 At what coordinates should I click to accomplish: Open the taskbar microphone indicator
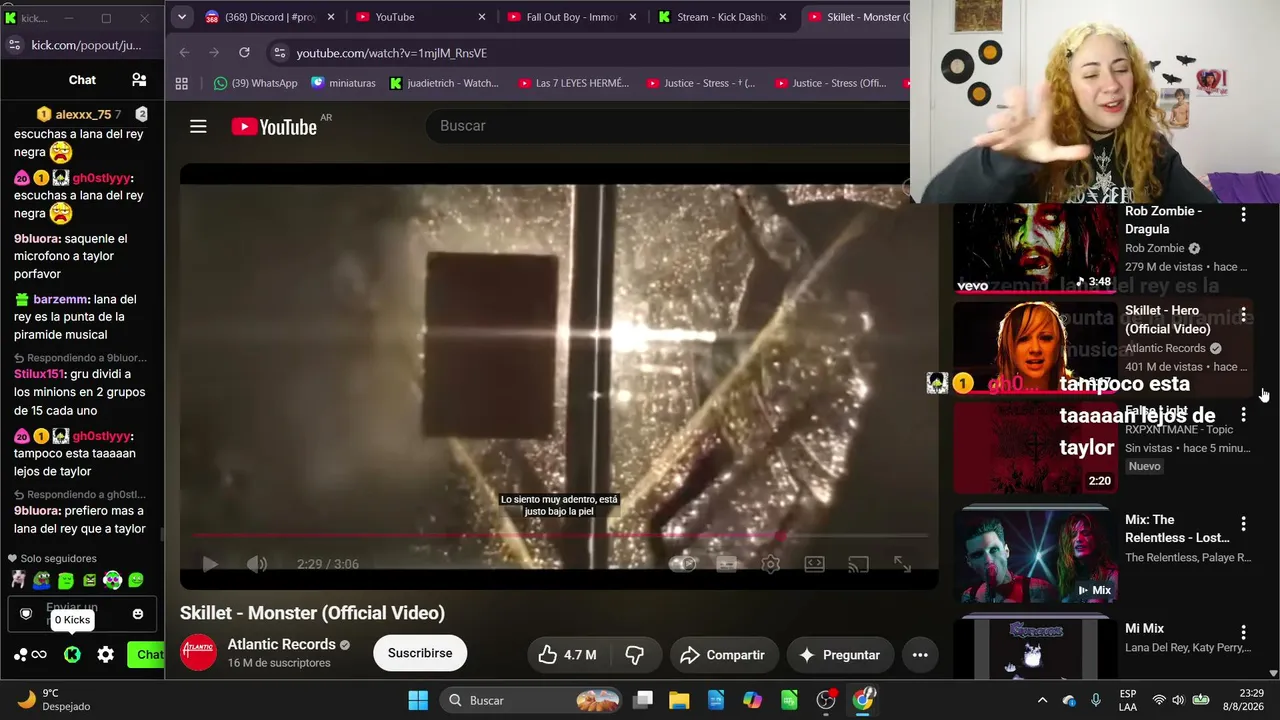[1096, 700]
